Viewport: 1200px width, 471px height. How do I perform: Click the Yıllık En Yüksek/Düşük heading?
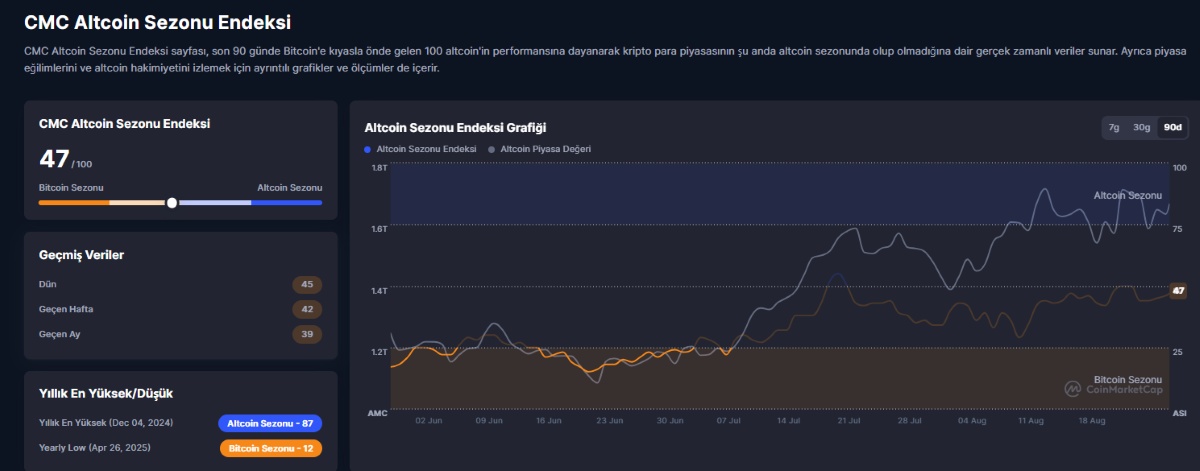click(105, 393)
